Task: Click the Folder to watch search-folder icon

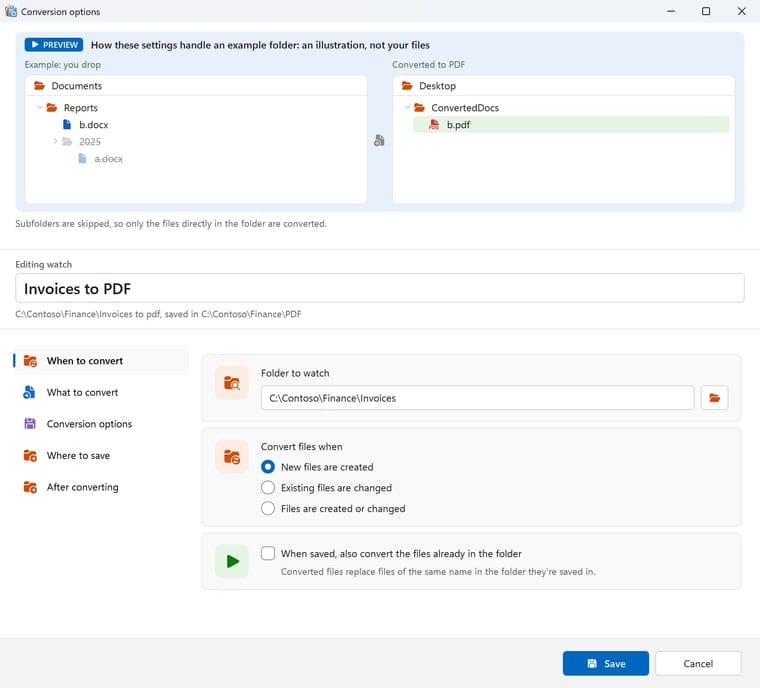Action: click(232, 383)
